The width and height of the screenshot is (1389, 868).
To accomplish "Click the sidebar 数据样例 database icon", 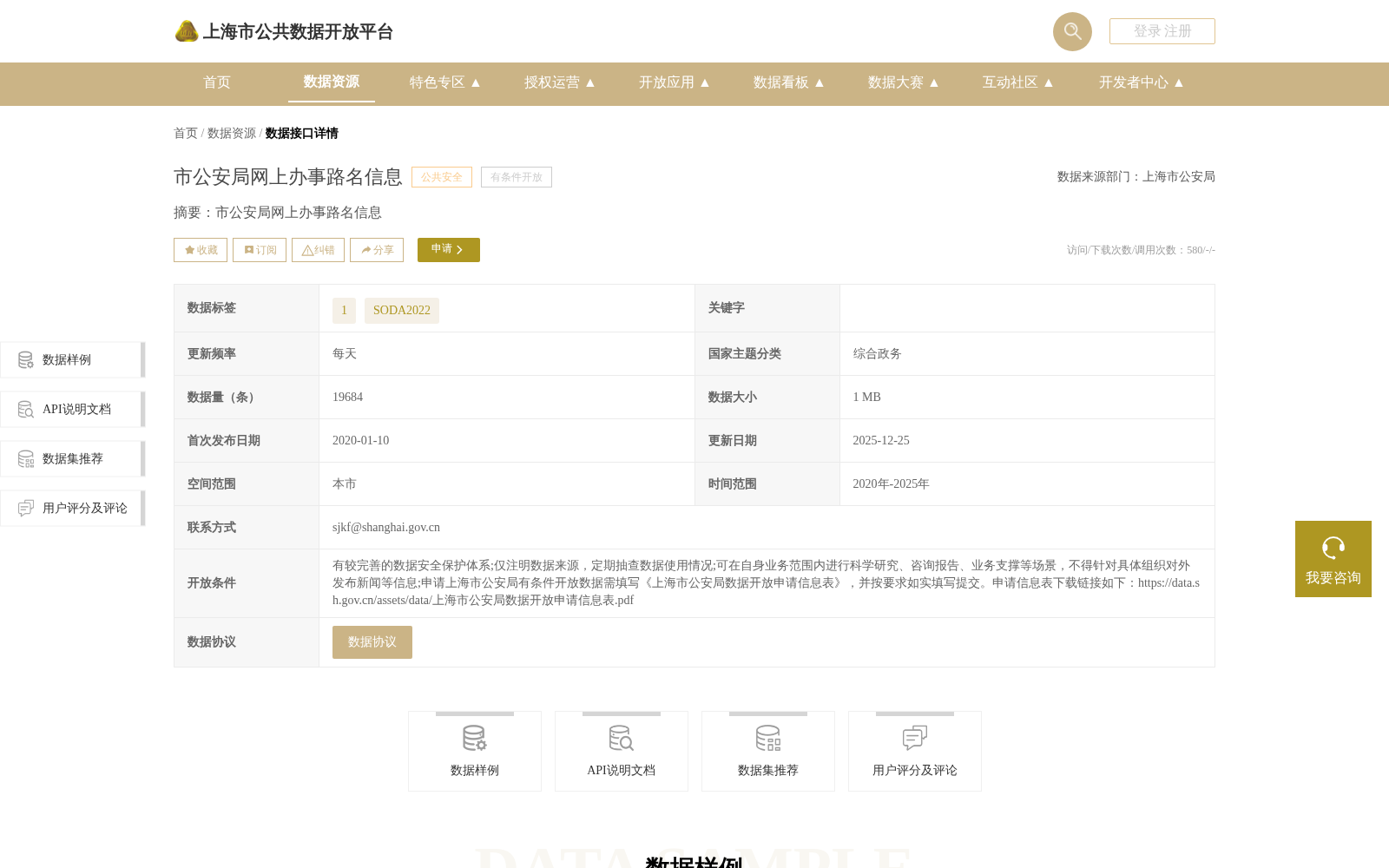I will (26, 359).
